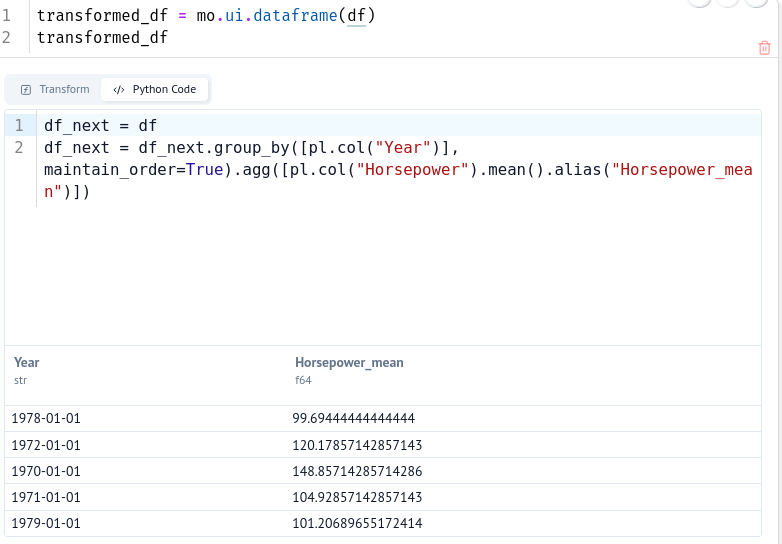The height and width of the screenshot is (544, 782).
Task: Click the 'df_next = df' generated code line
Action: click(x=100, y=126)
